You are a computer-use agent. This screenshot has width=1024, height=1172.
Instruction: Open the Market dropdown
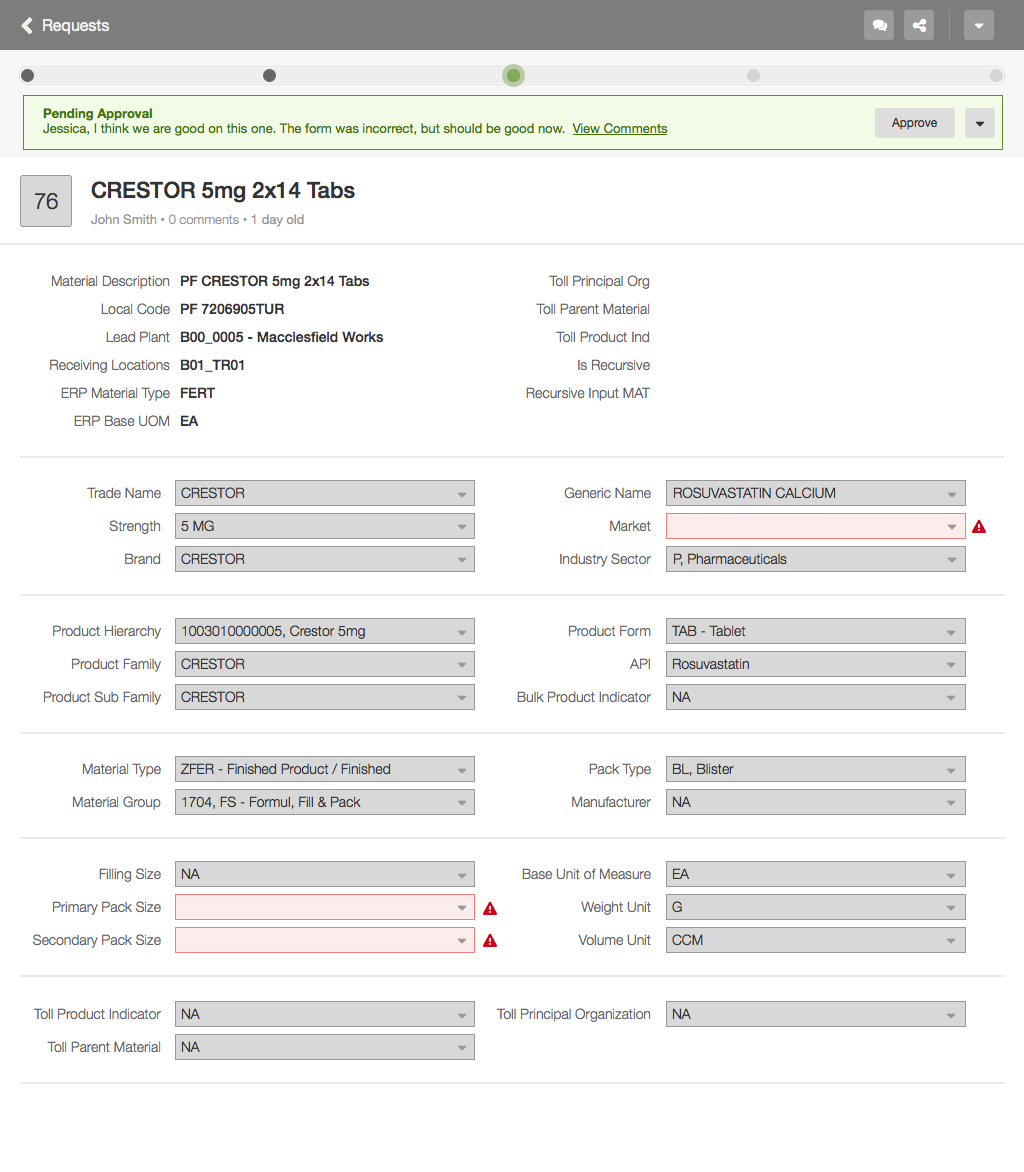[x=815, y=526]
